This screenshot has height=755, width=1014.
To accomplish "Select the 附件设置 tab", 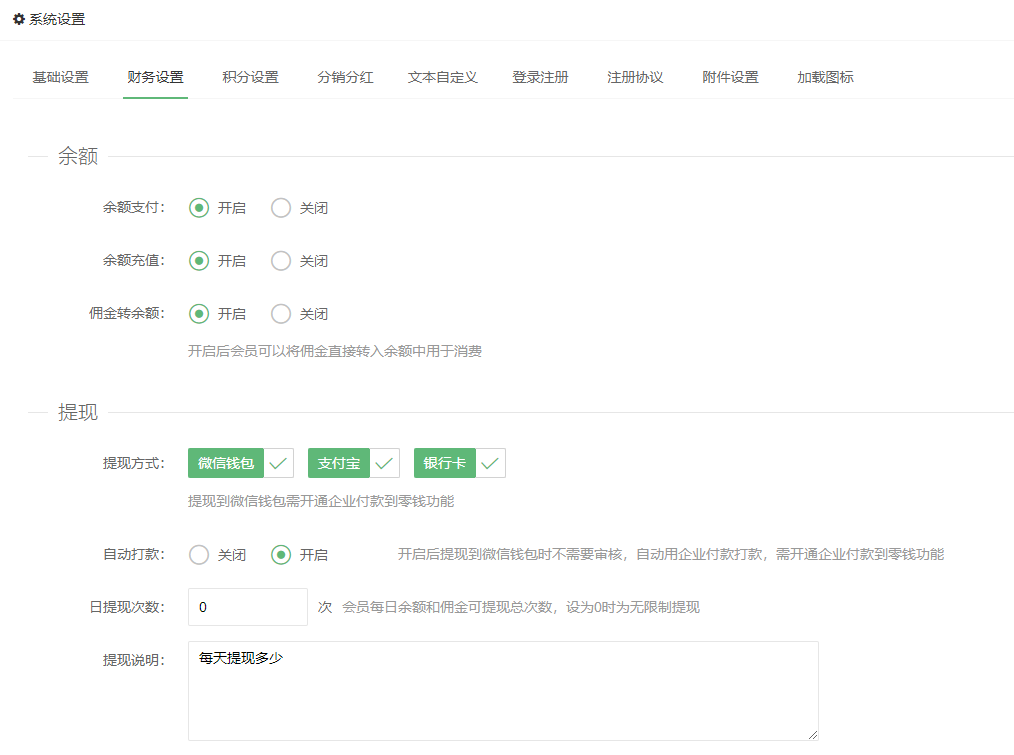I will [730, 77].
